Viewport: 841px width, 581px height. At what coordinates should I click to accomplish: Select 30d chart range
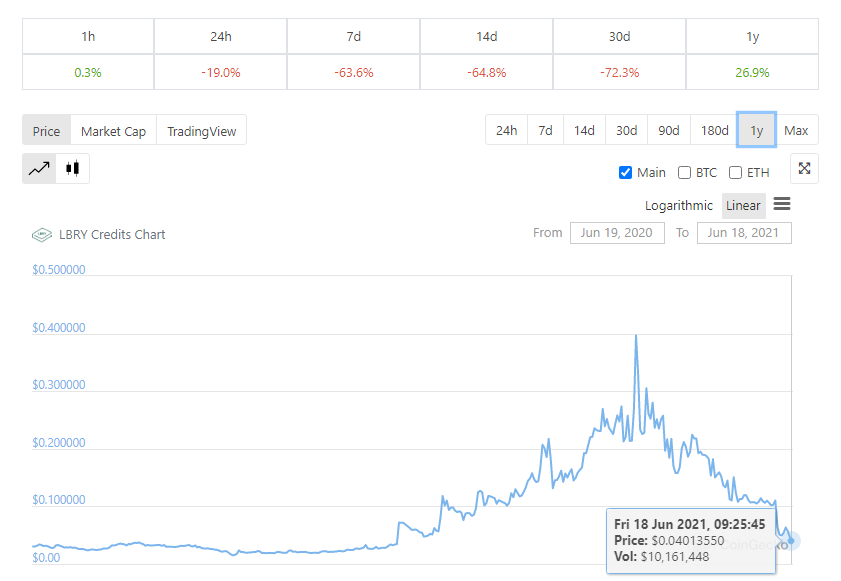tap(626, 130)
